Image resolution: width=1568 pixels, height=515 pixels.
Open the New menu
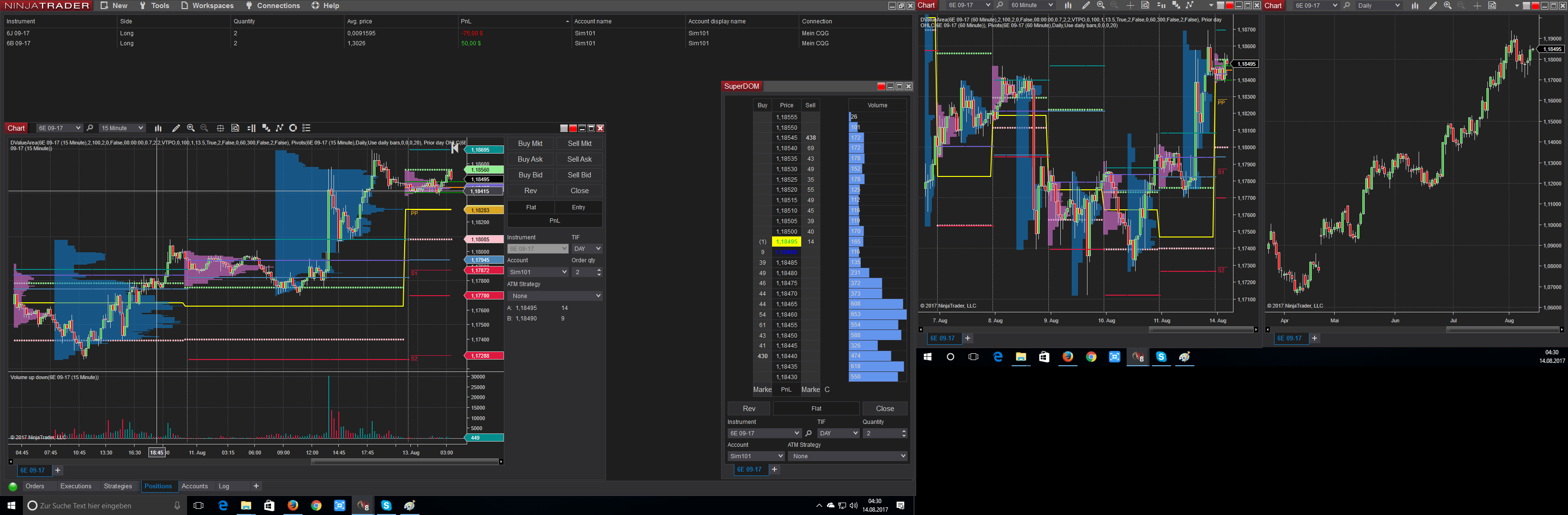[x=115, y=5]
